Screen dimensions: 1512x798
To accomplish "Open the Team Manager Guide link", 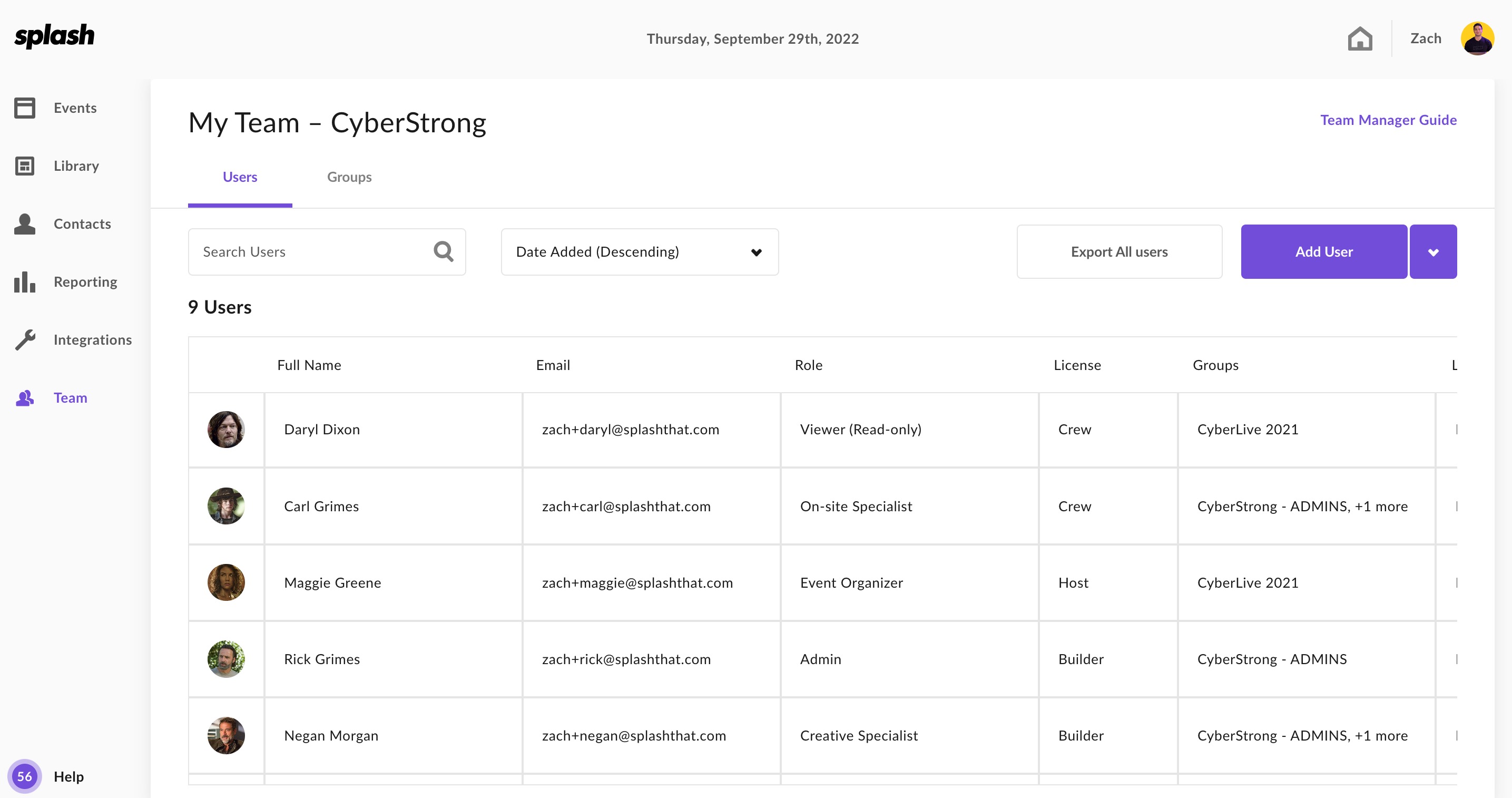I will click(1388, 120).
